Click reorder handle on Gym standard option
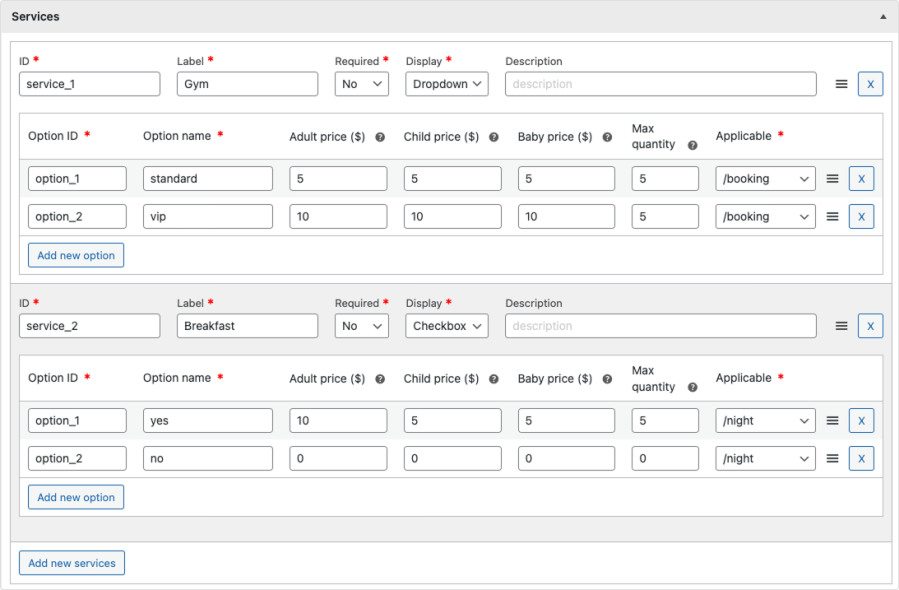 click(x=832, y=179)
